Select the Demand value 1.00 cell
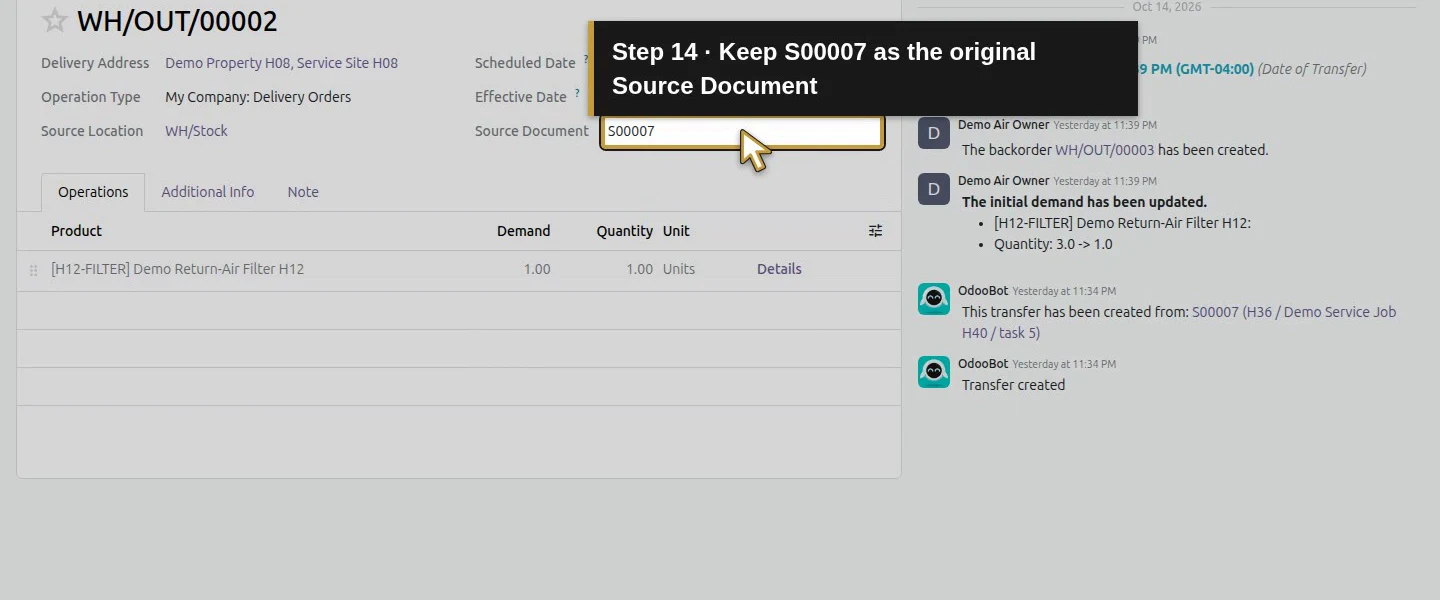 coord(537,269)
